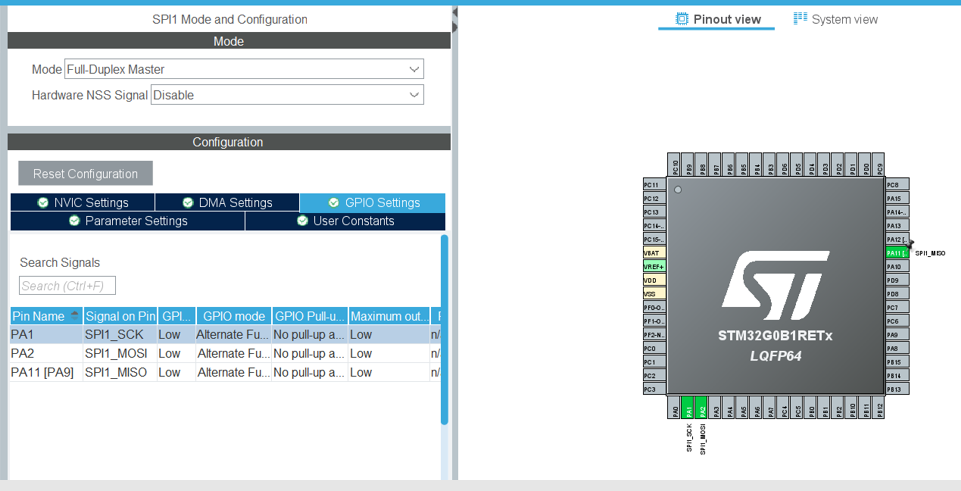Click the PA0 pin on the chip
The width and height of the screenshot is (961, 491).
pyautogui.click(x=676, y=407)
